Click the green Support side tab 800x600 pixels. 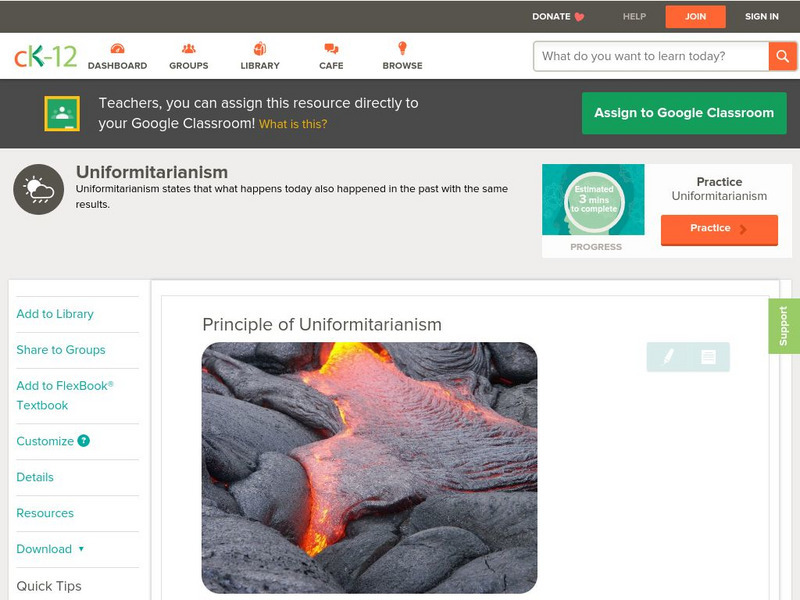point(784,326)
